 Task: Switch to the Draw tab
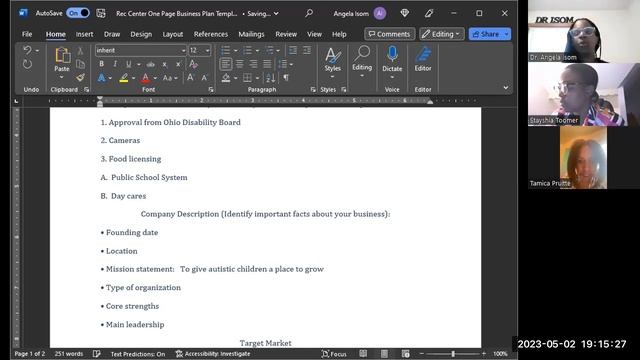coord(112,34)
